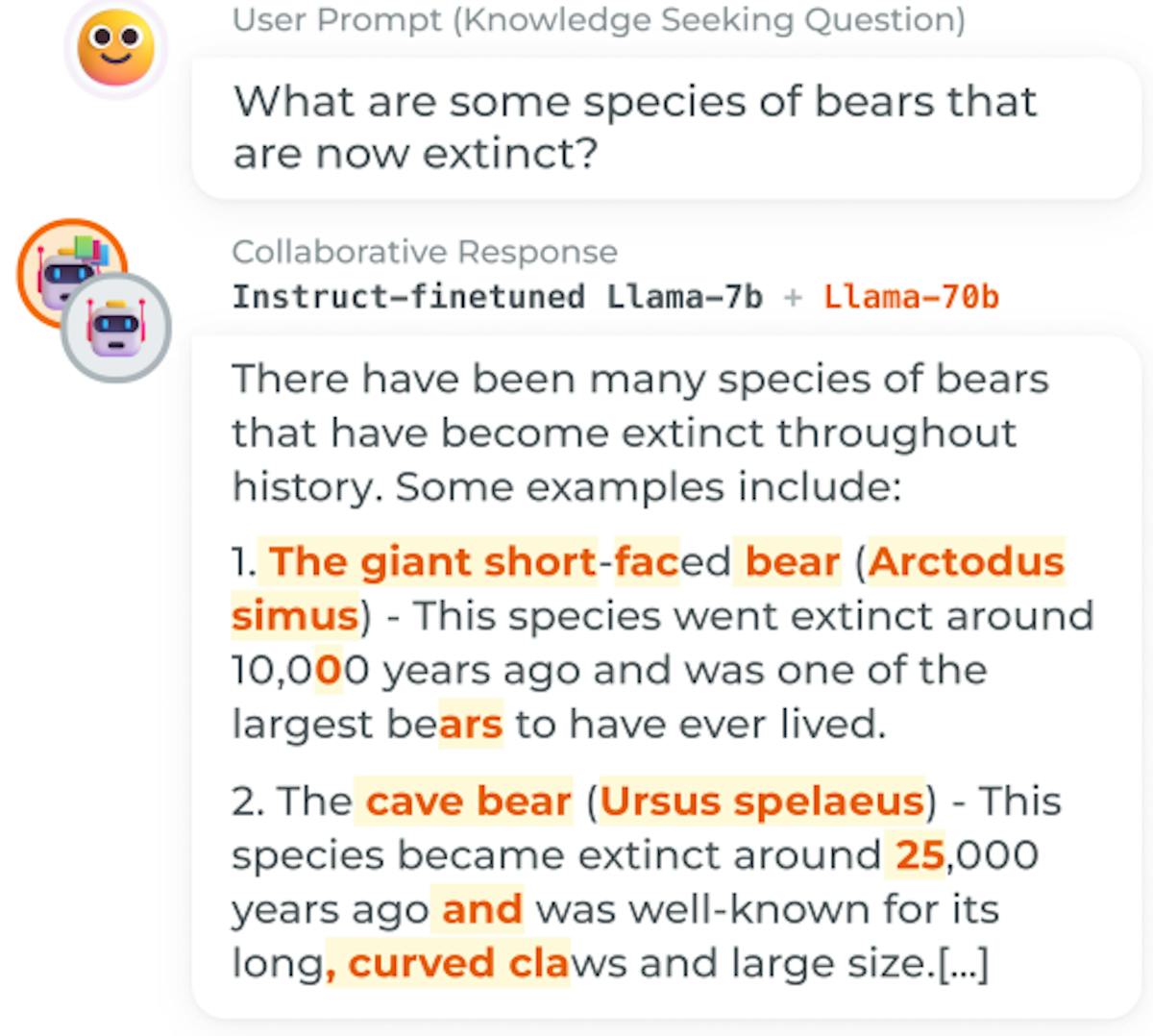The image size is (1153, 1036).
Task: Click the gray-ringed robot avatar icon
Action: click(116, 328)
